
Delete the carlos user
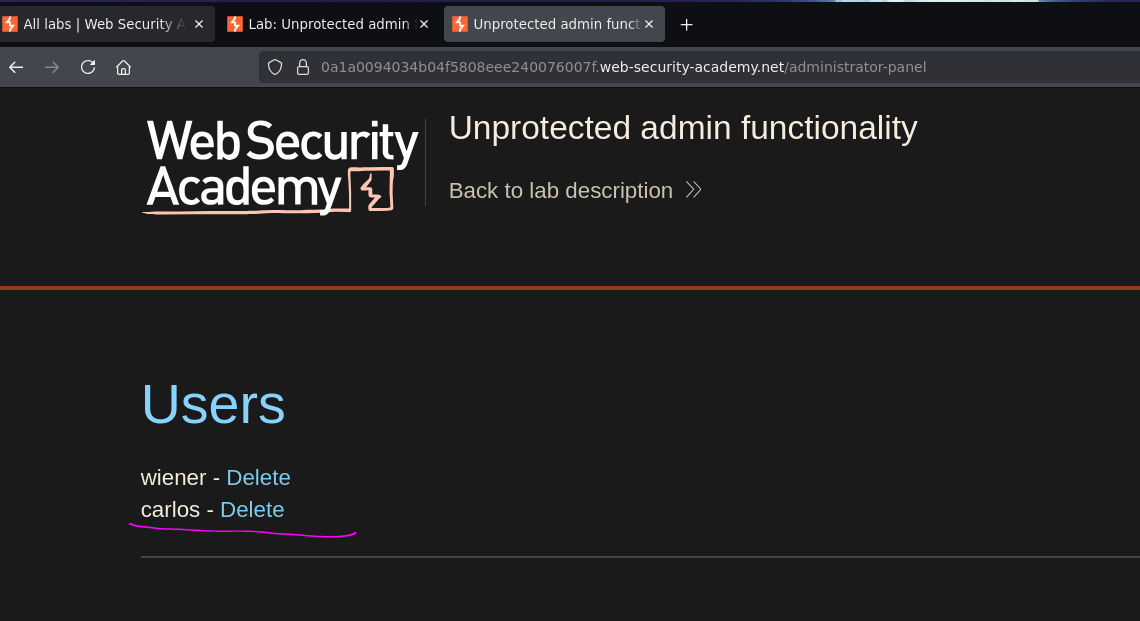tap(252, 510)
